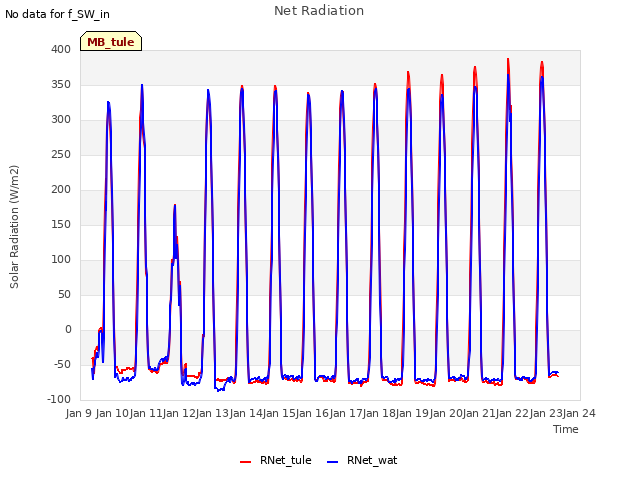The width and height of the screenshot is (640, 480).
Task: Click the 0 y-axis value
Action: pyautogui.click(x=68, y=330)
